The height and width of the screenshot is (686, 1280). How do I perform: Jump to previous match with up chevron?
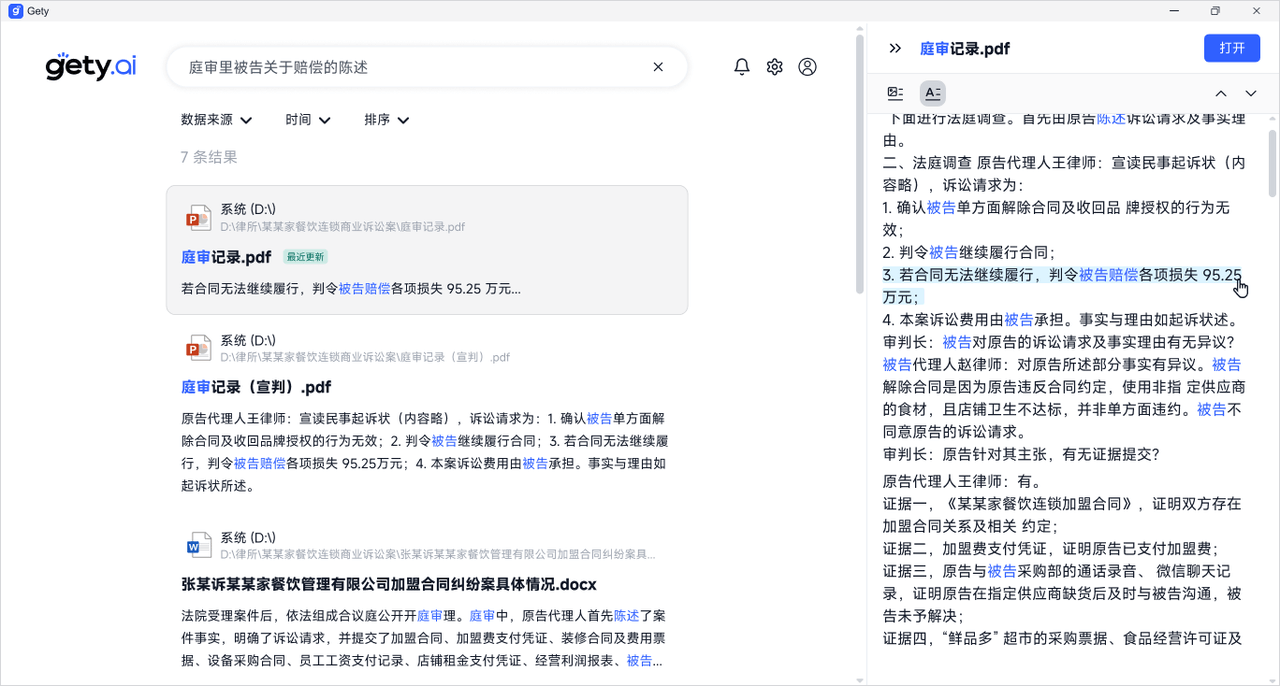coord(1221,93)
